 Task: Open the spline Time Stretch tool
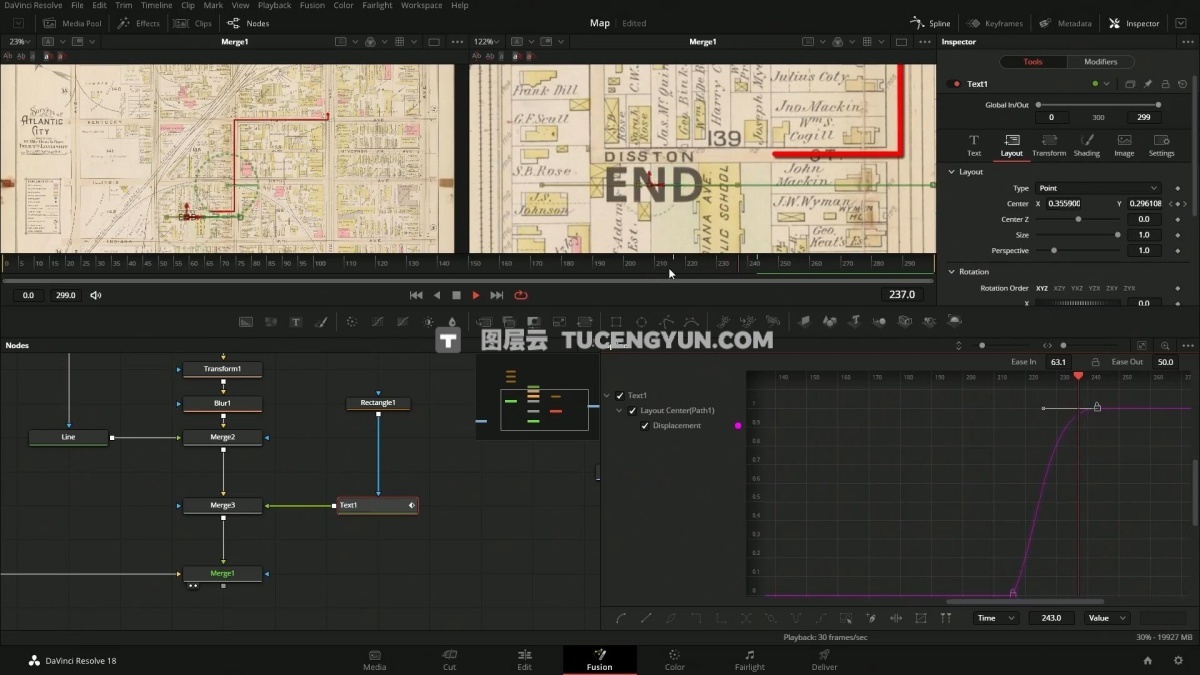tap(896, 618)
